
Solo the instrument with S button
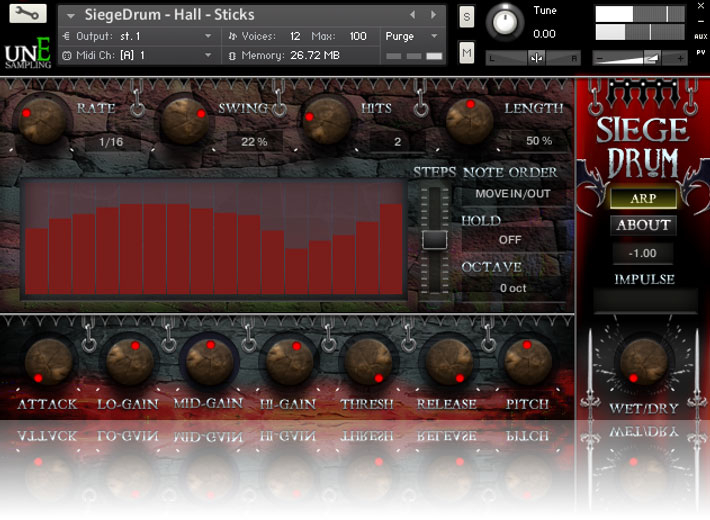[467, 16]
